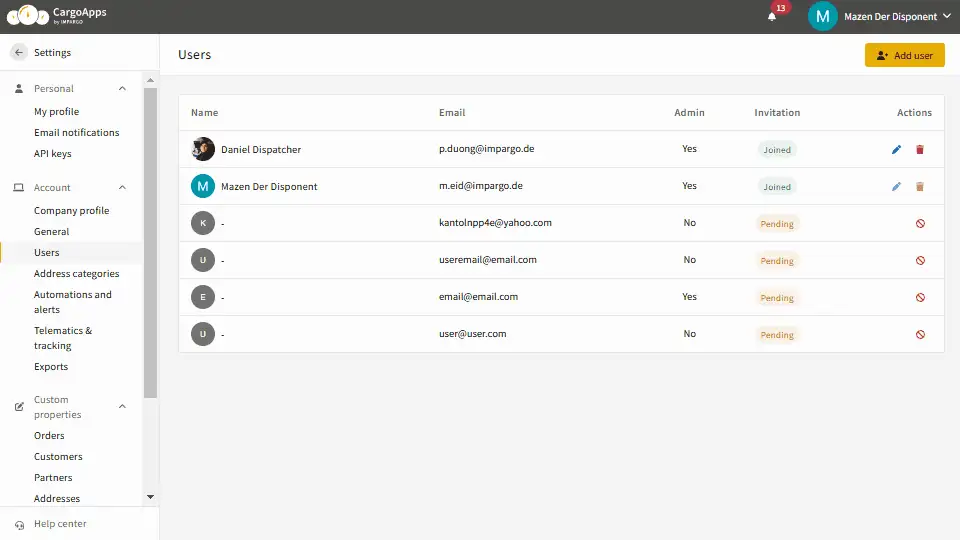Screen dimensions: 960x540
Task: Click the sidebar scroll down arrow
Action: (151, 497)
